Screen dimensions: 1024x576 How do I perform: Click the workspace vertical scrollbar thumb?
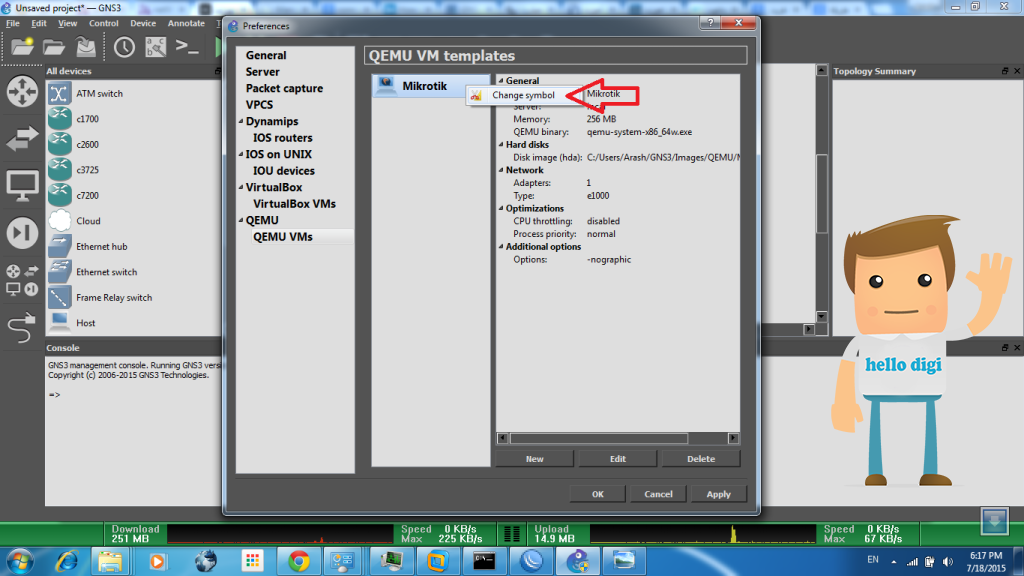point(822,193)
